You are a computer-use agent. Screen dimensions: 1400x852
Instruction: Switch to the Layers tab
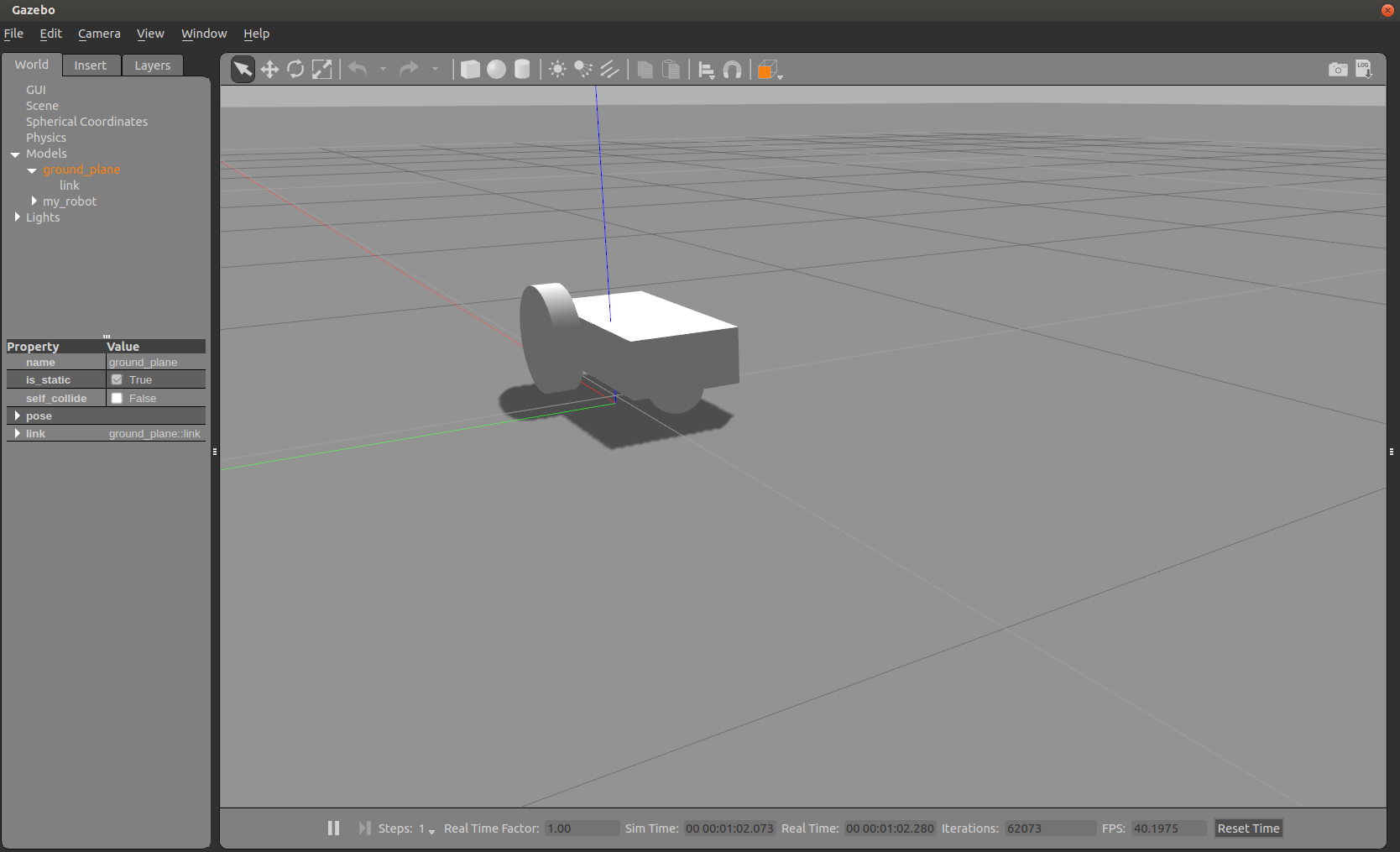pos(153,65)
